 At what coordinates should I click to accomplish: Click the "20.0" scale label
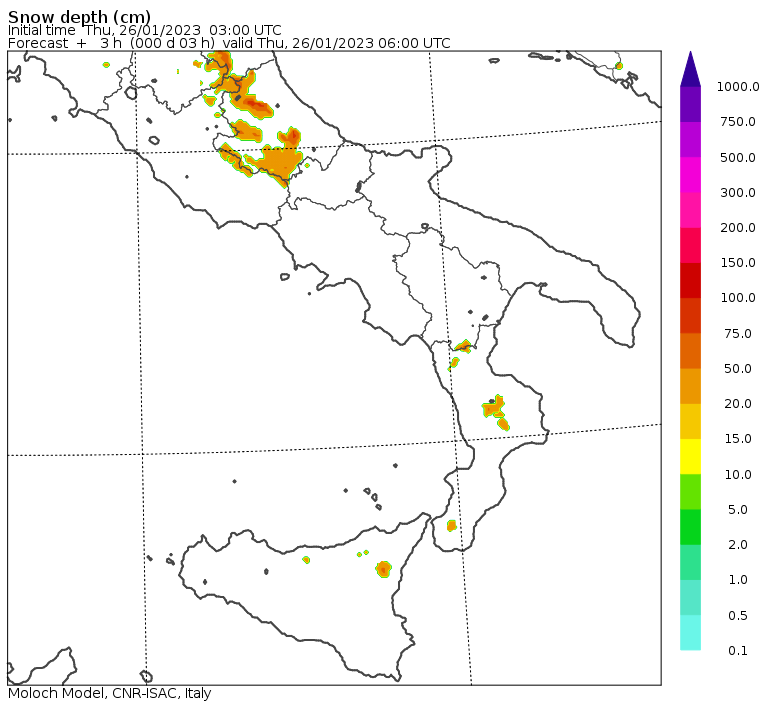click(738, 404)
